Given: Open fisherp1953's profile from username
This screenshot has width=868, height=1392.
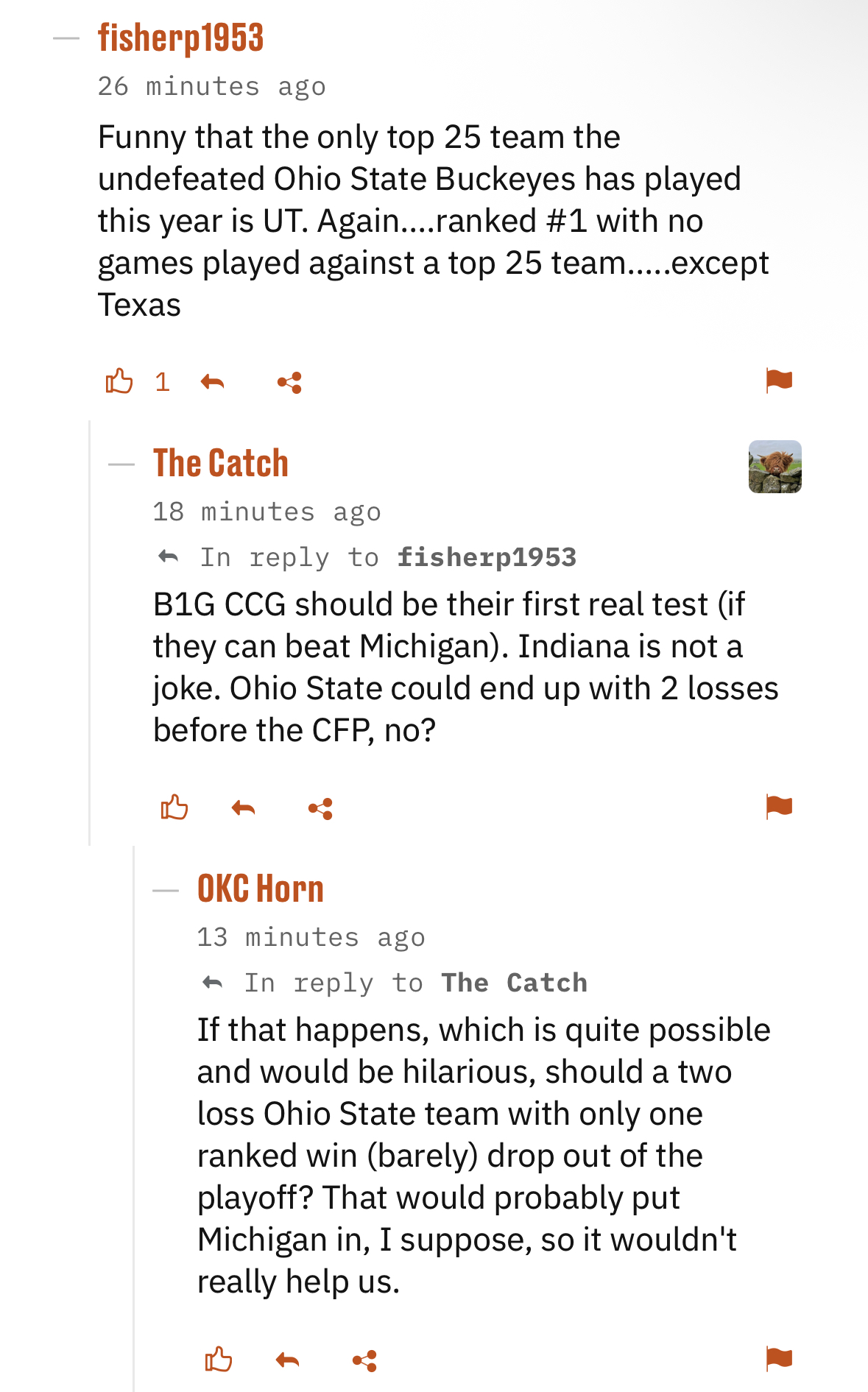Looking at the screenshot, I should point(180,38).
